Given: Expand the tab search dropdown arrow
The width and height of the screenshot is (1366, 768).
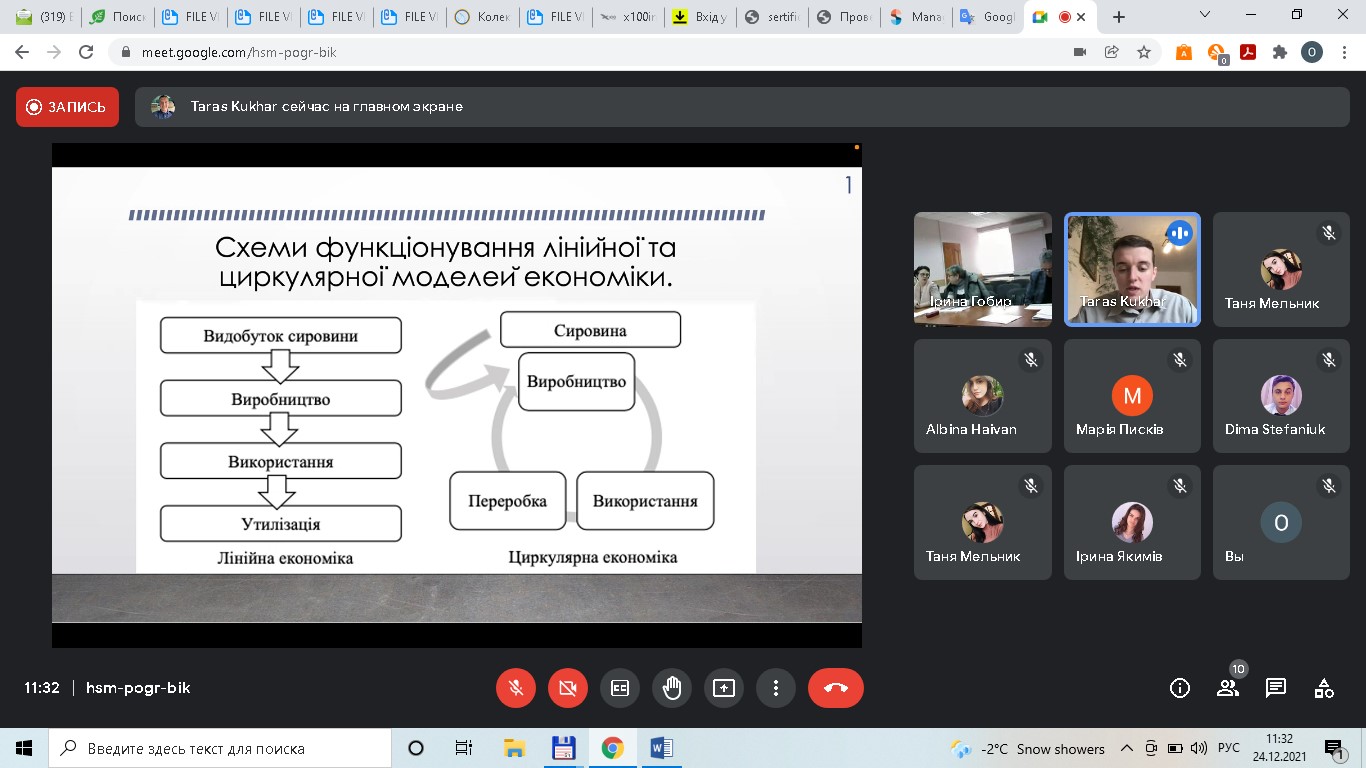Looking at the screenshot, I should click(x=1205, y=15).
